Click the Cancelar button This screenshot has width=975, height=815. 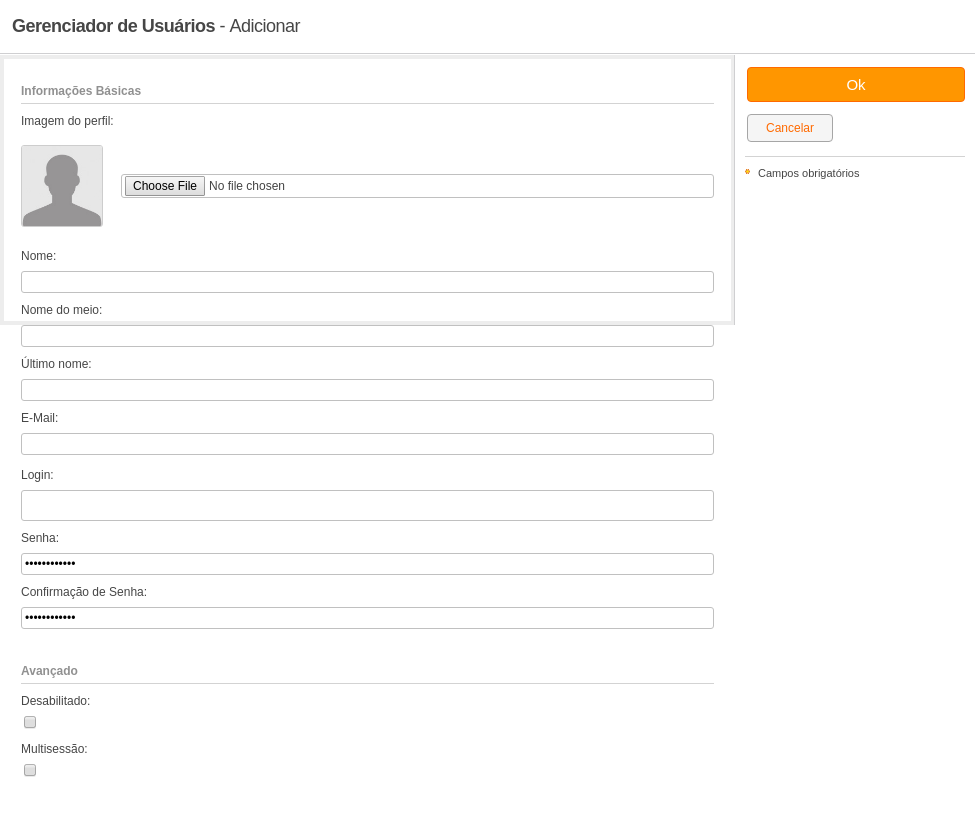click(789, 127)
